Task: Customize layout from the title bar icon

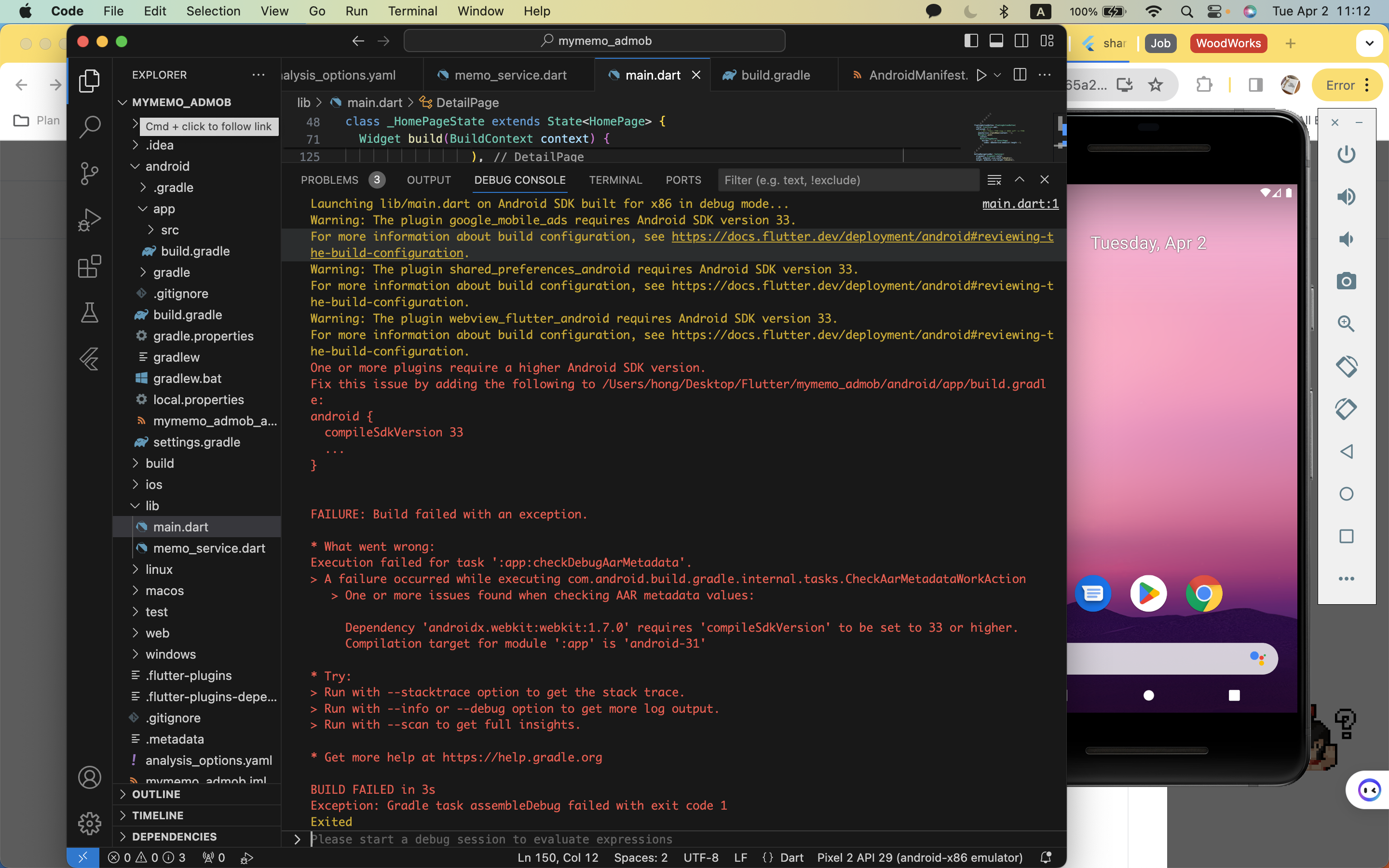Action: pyautogui.click(x=1047, y=41)
